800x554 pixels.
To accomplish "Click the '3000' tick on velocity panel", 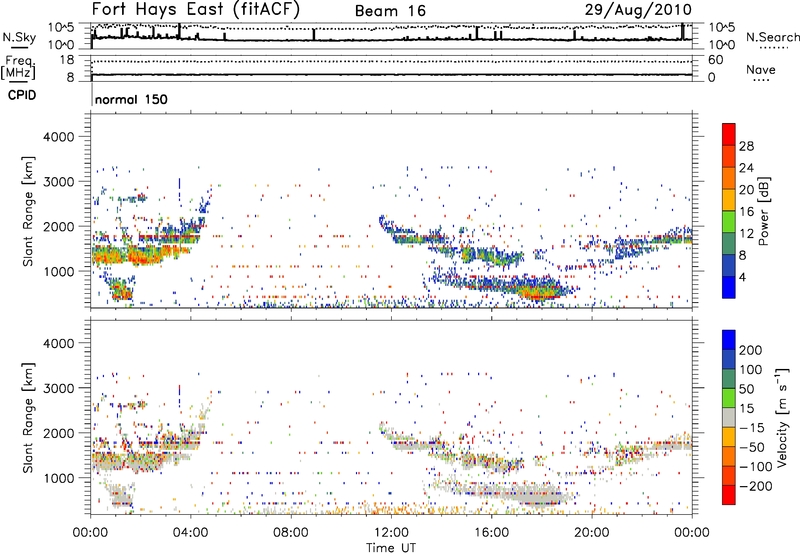I will click(x=59, y=388).
